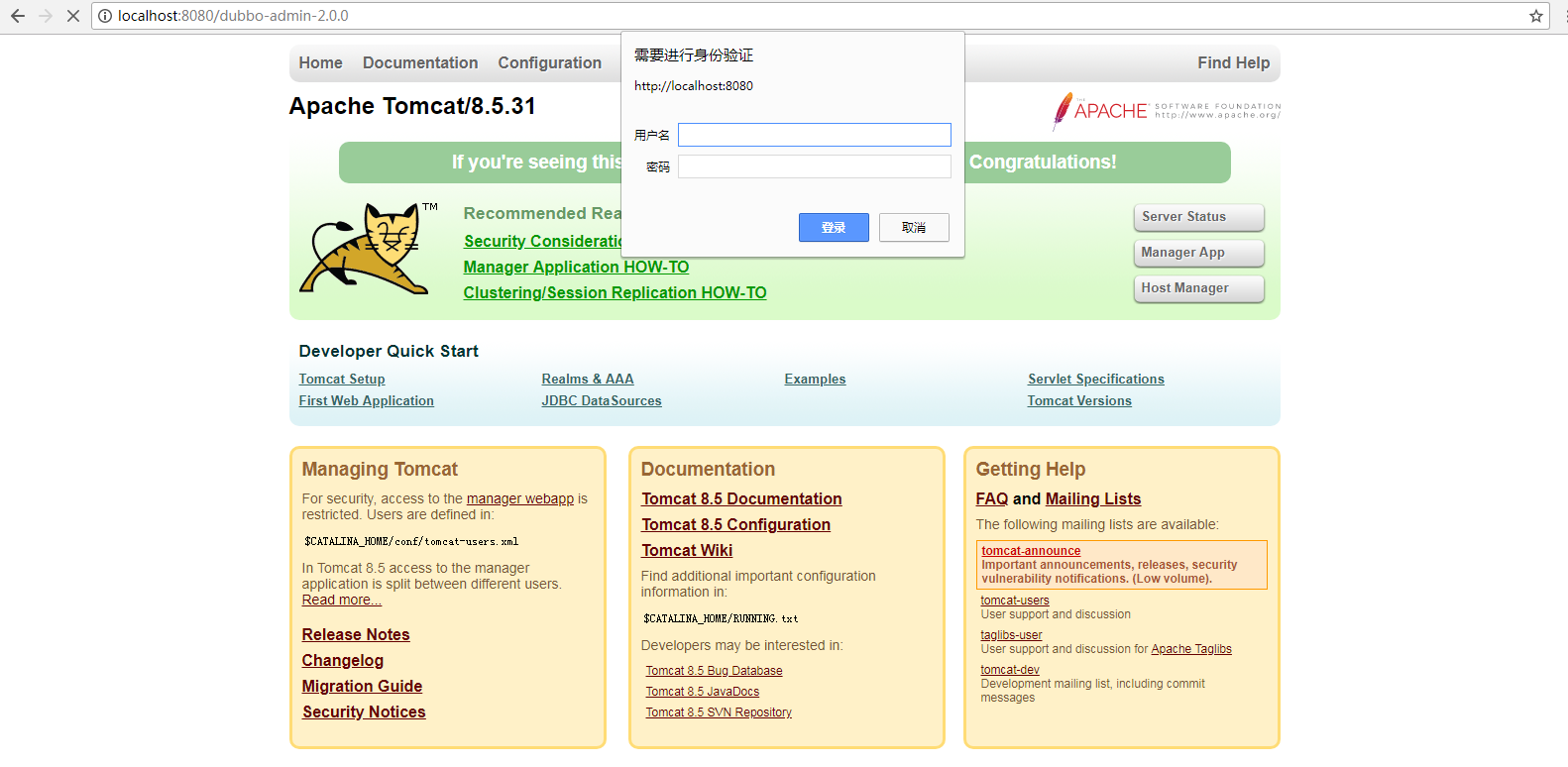The width and height of the screenshot is (1568, 767).
Task: Click the Developer Quick Start heading
Action: [389, 351]
